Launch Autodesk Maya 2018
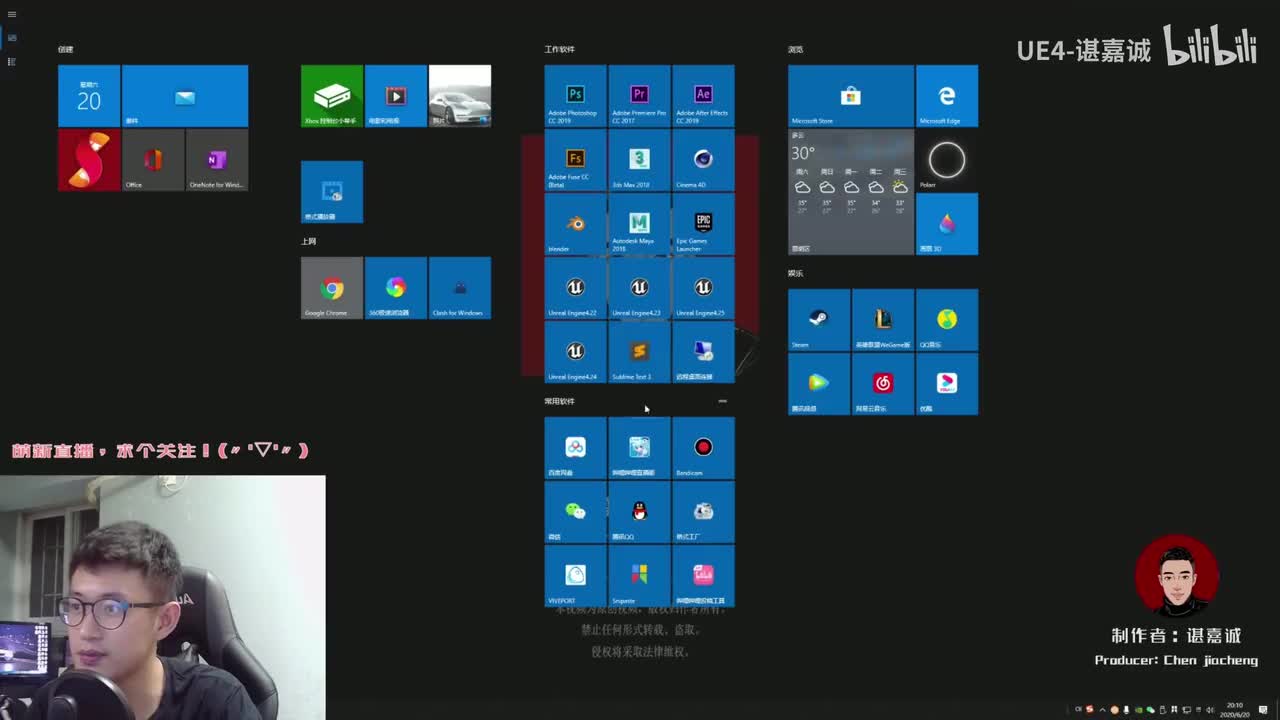Screen dimensions: 1280x720 tap(639, 224)
